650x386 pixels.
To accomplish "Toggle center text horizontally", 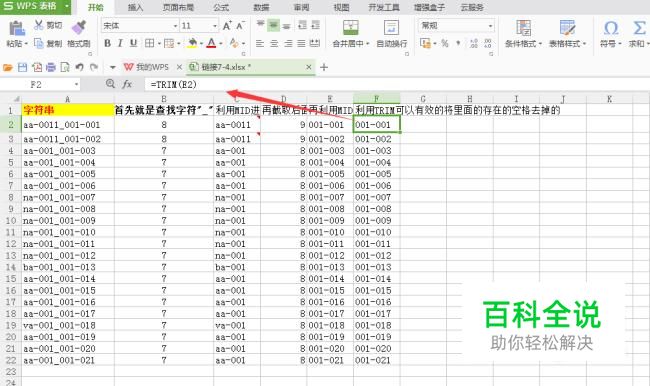I will (x=274, y=43).
